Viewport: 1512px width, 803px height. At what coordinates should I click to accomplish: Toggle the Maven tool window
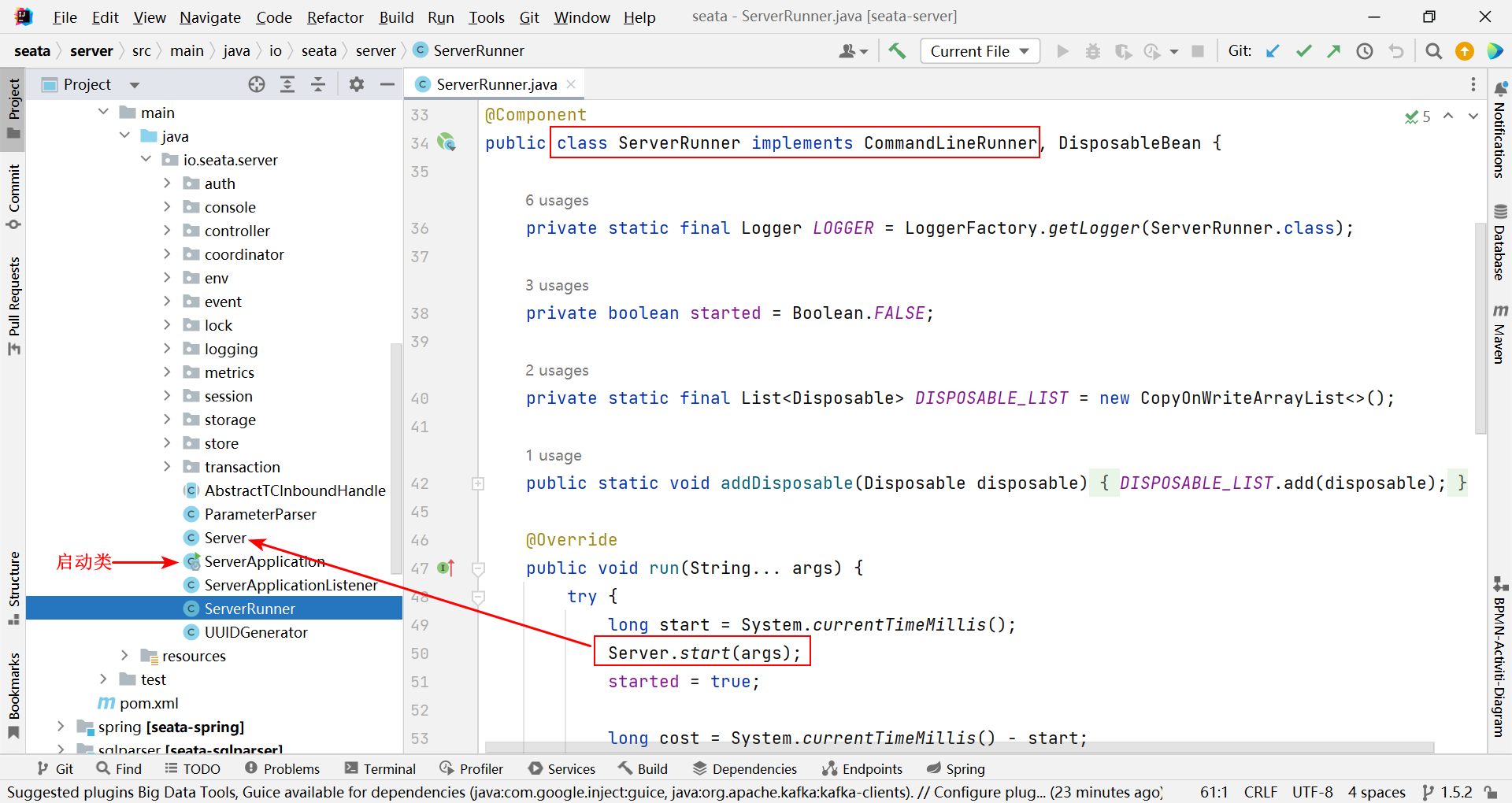(1499, 334)
